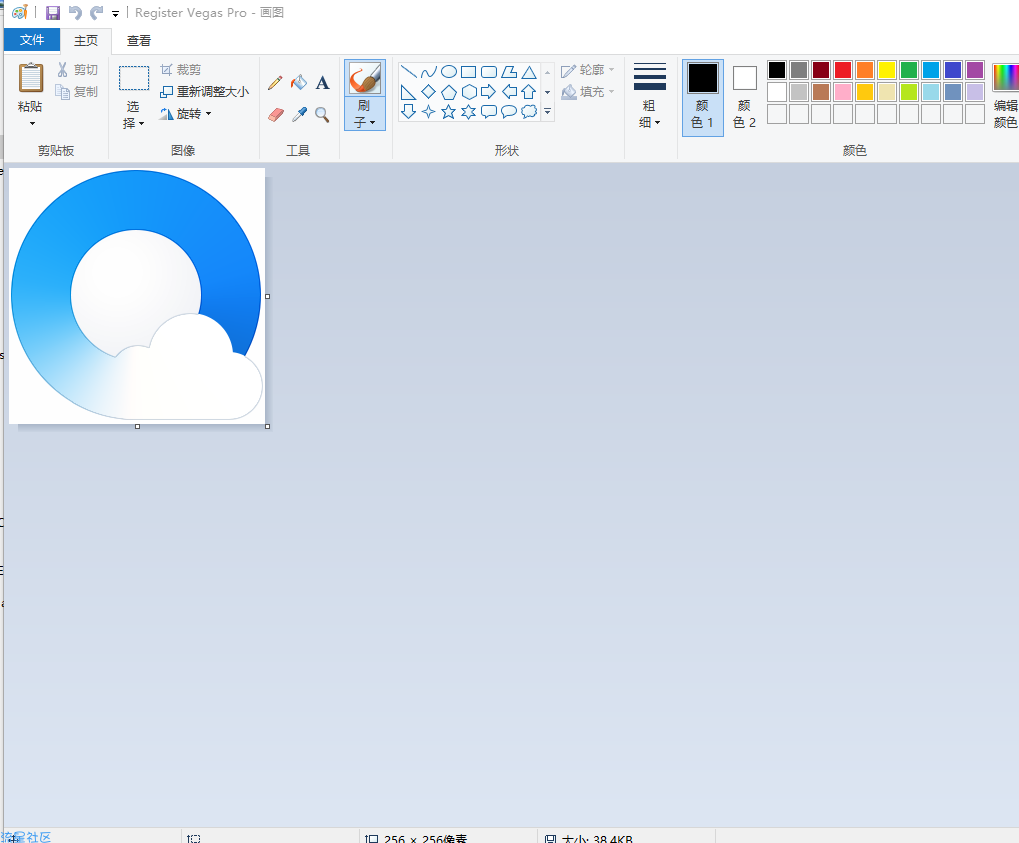Expand the Rotate (旋转) dropdown
This screenshot has width=1019, height=843.
click(x=209, y=114)
